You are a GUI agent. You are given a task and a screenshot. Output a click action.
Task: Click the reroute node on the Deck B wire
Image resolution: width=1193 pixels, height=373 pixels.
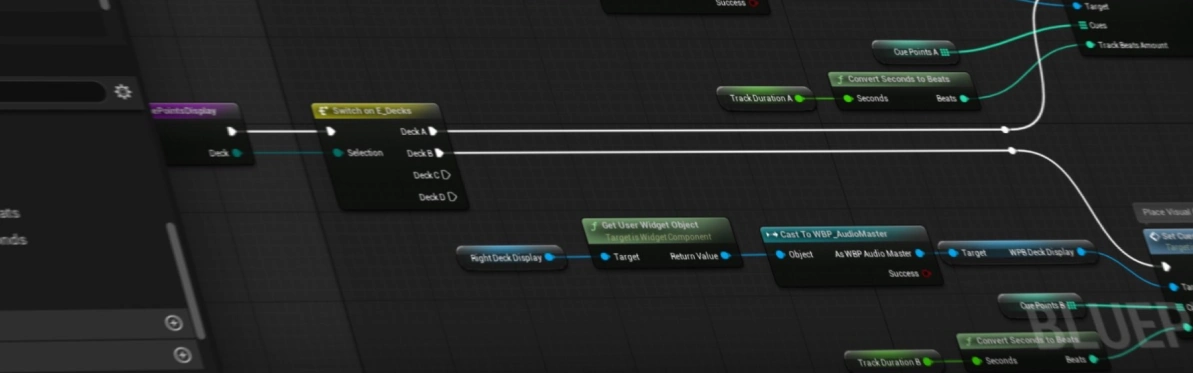pos(1012,151)
